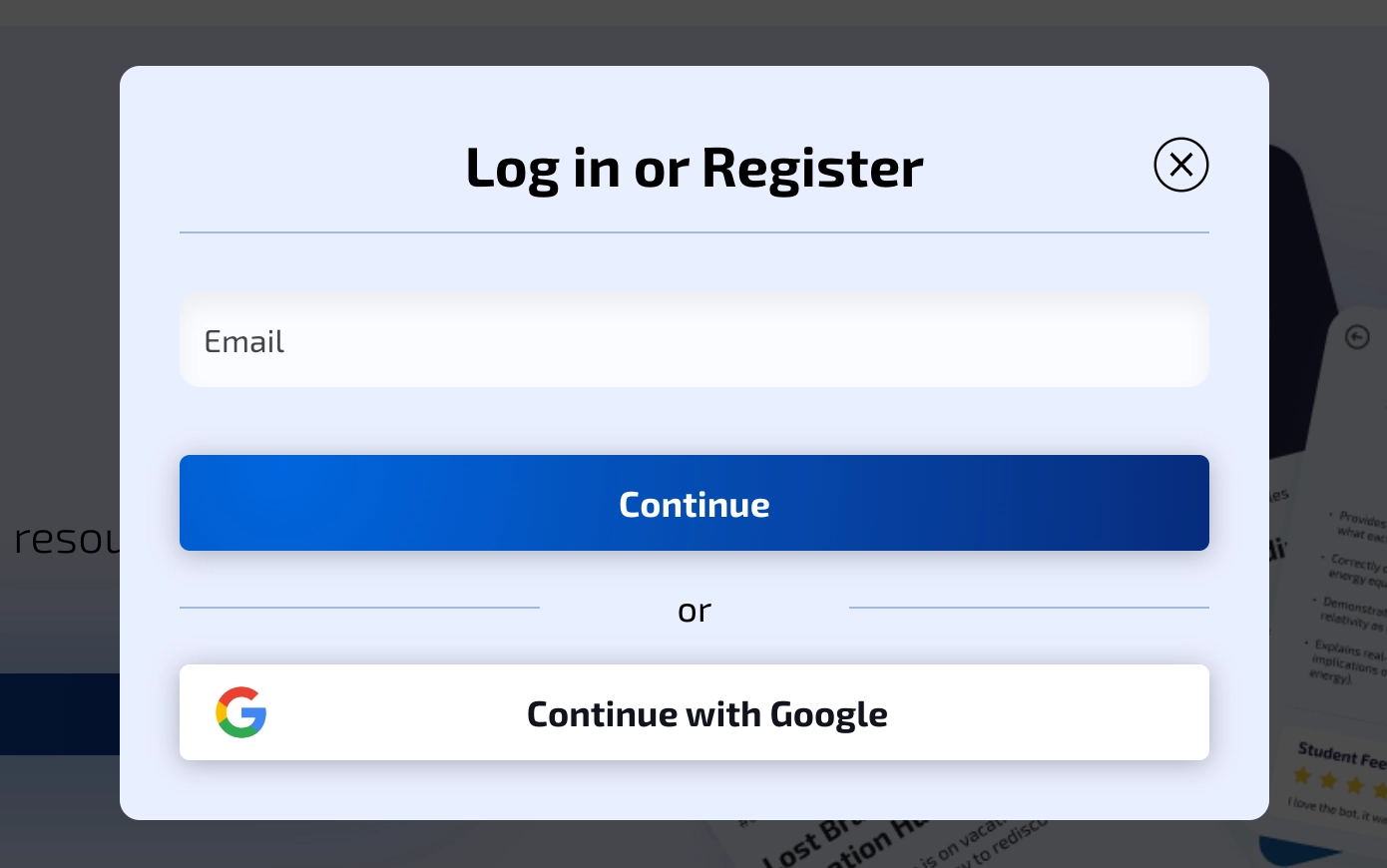This screenshot has height=868, width=1387.
Task: Click the "Explains real" bullet item
Action: pyautogui.click(x=1345, y=660)
